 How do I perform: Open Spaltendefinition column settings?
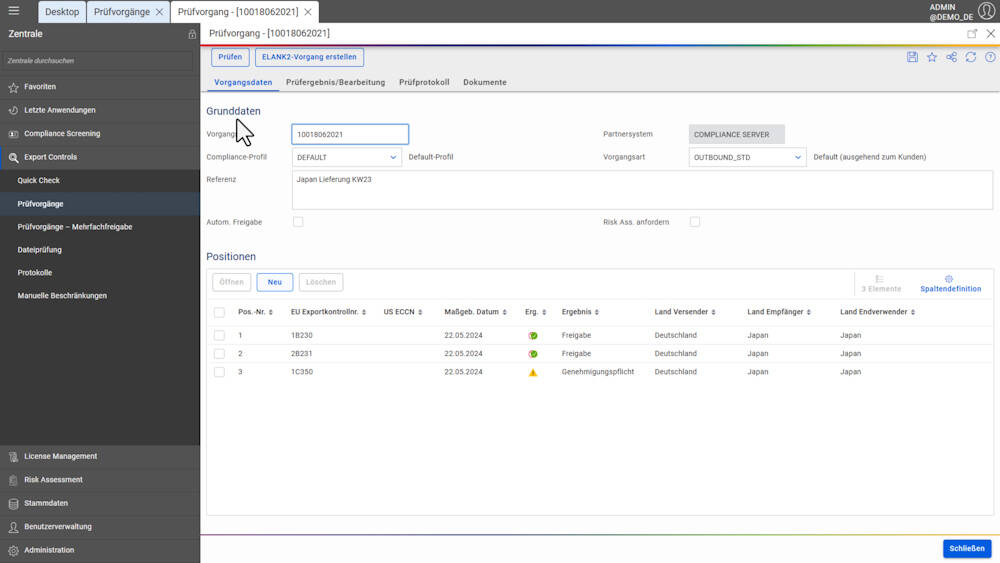tap(949, 284)
